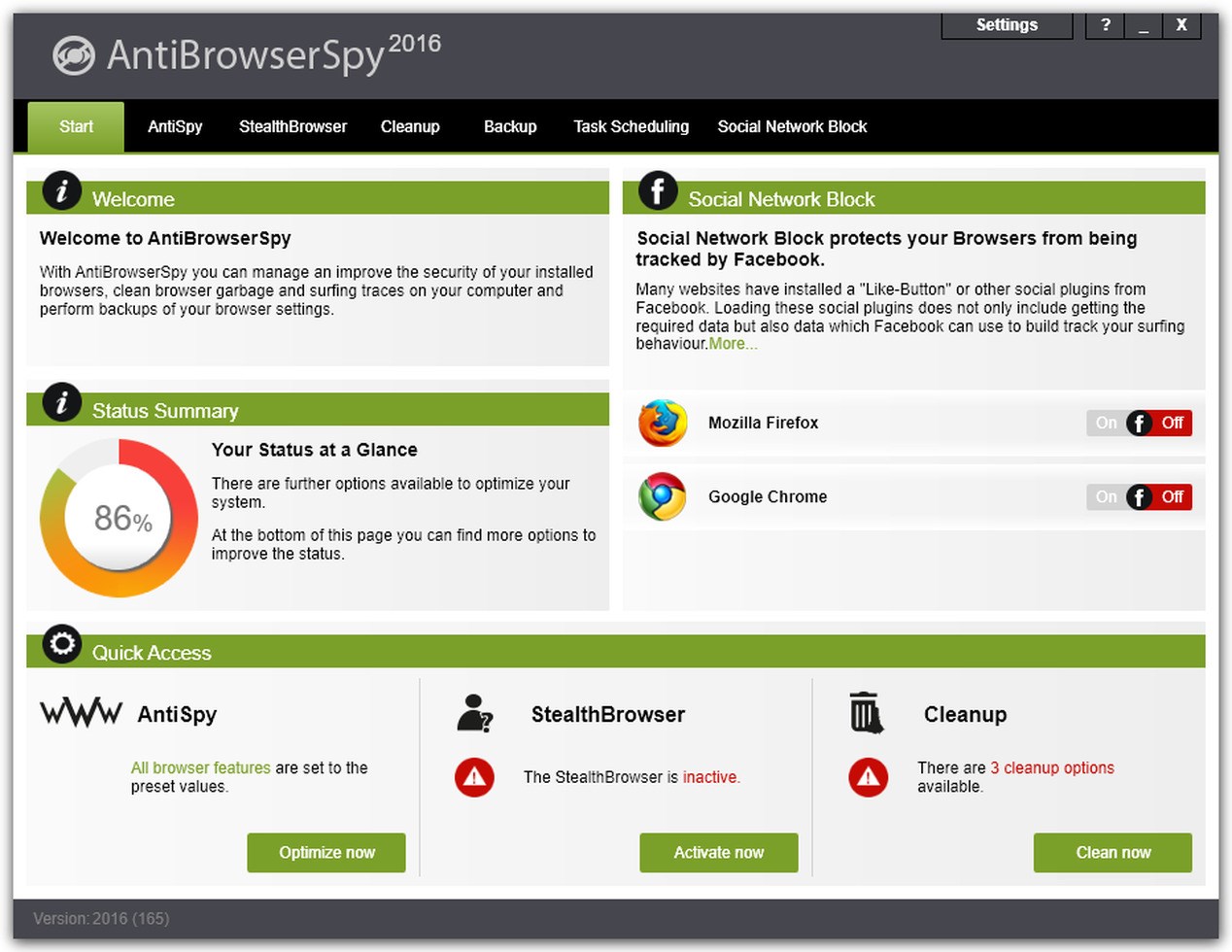Open the Cleanup tab

point(410,126)
